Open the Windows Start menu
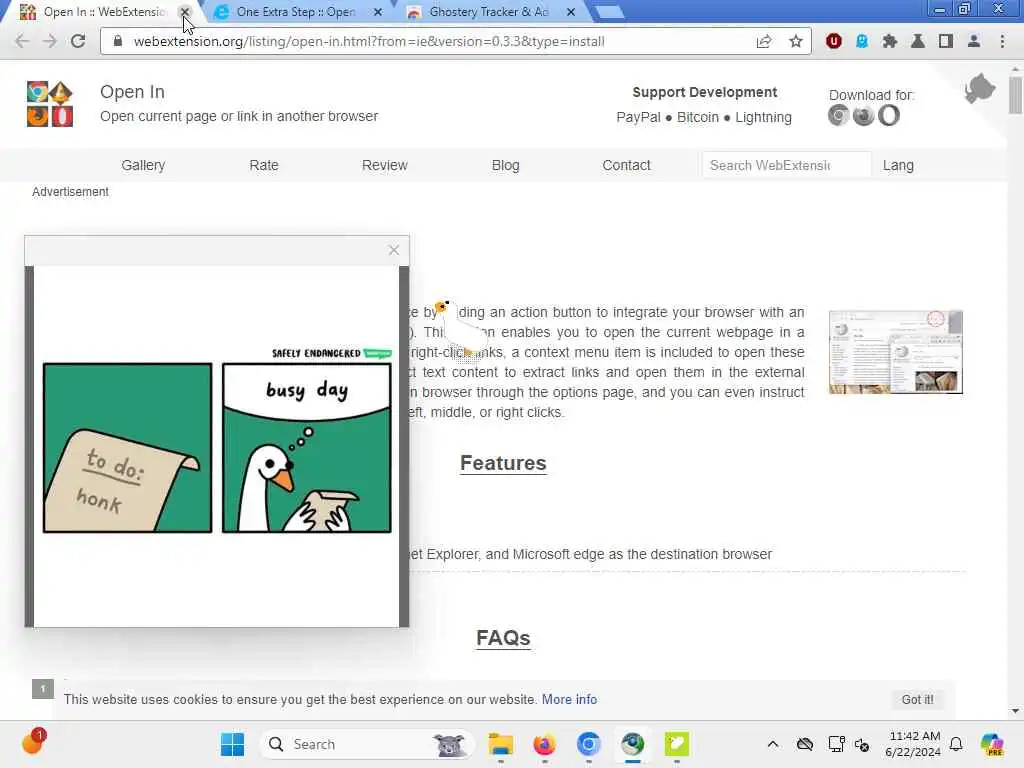1024x768 pixels. pos(232,744)
